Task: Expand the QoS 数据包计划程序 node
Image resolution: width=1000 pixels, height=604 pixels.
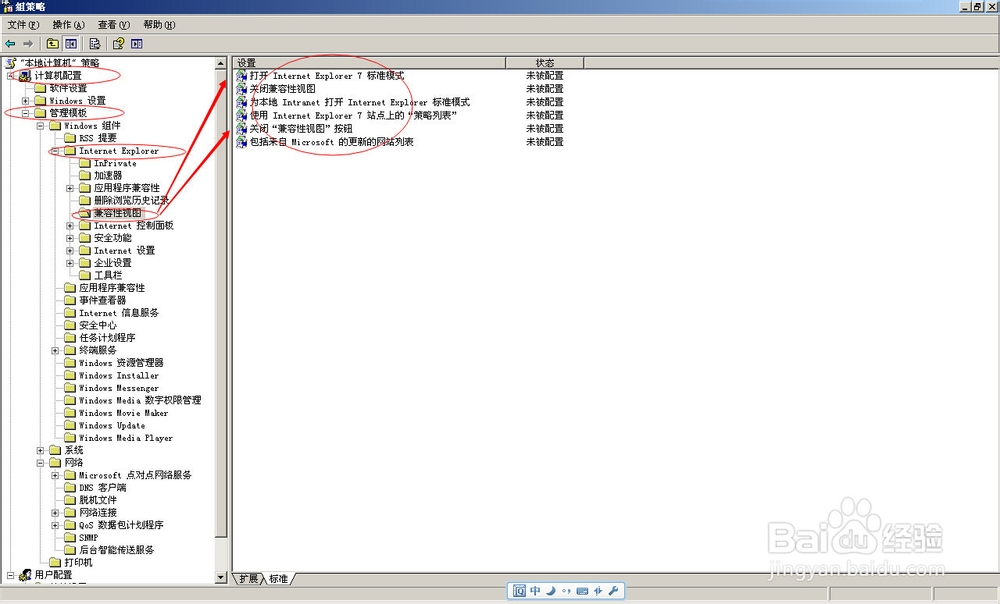Action: 55,526
